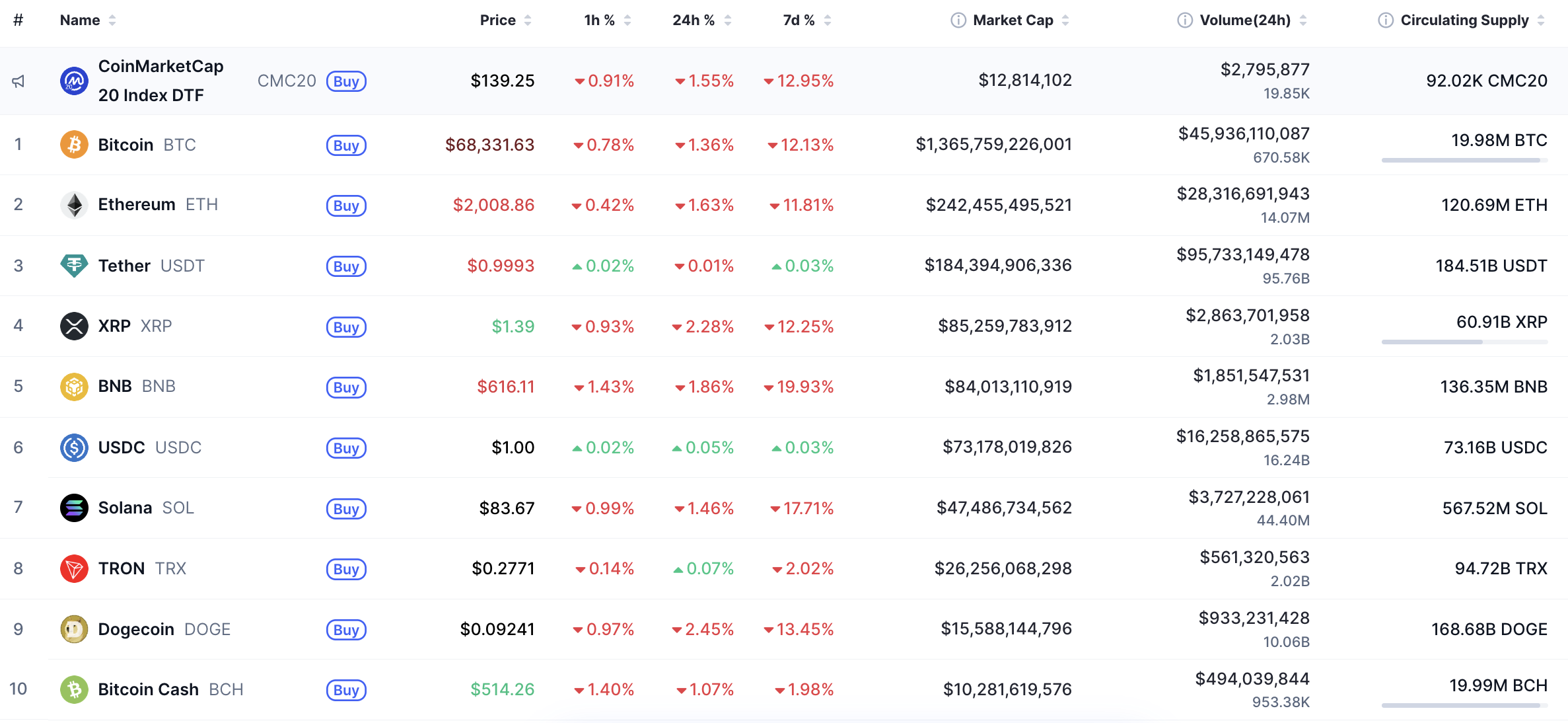Click the XRP black logo icon

click(x=74, y=326)
